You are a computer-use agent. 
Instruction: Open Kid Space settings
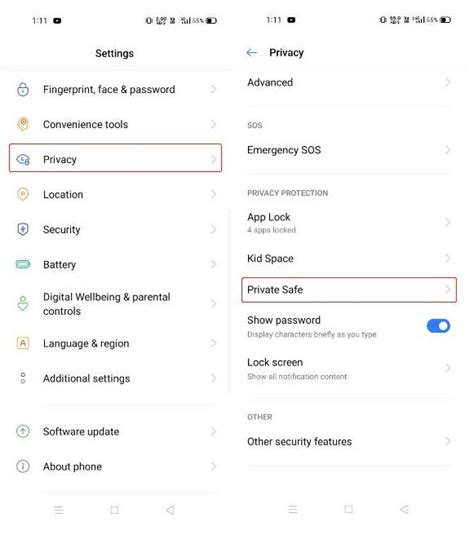coord(349,259)
